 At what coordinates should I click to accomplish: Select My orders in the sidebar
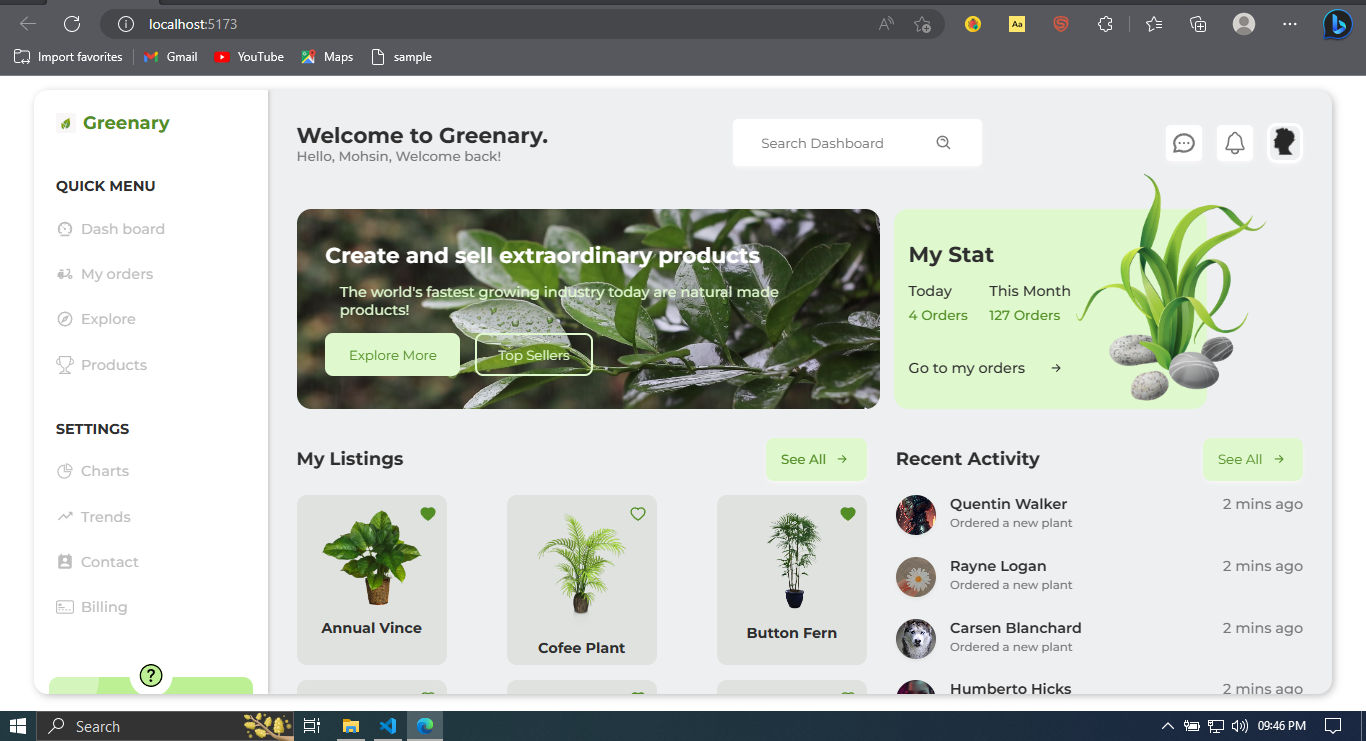click(117, 273)
